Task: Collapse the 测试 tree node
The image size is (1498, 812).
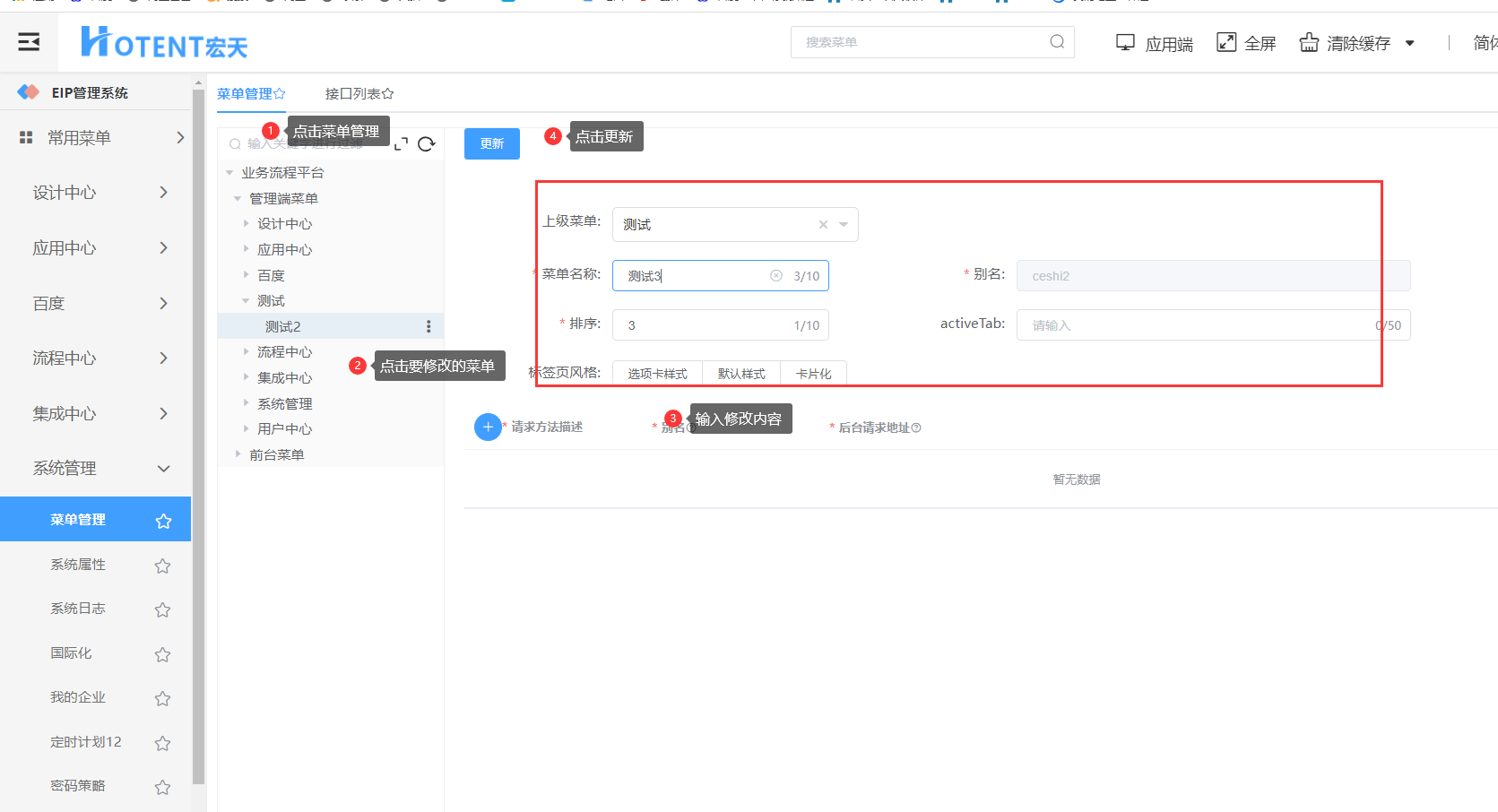Action: pos(246,300)
